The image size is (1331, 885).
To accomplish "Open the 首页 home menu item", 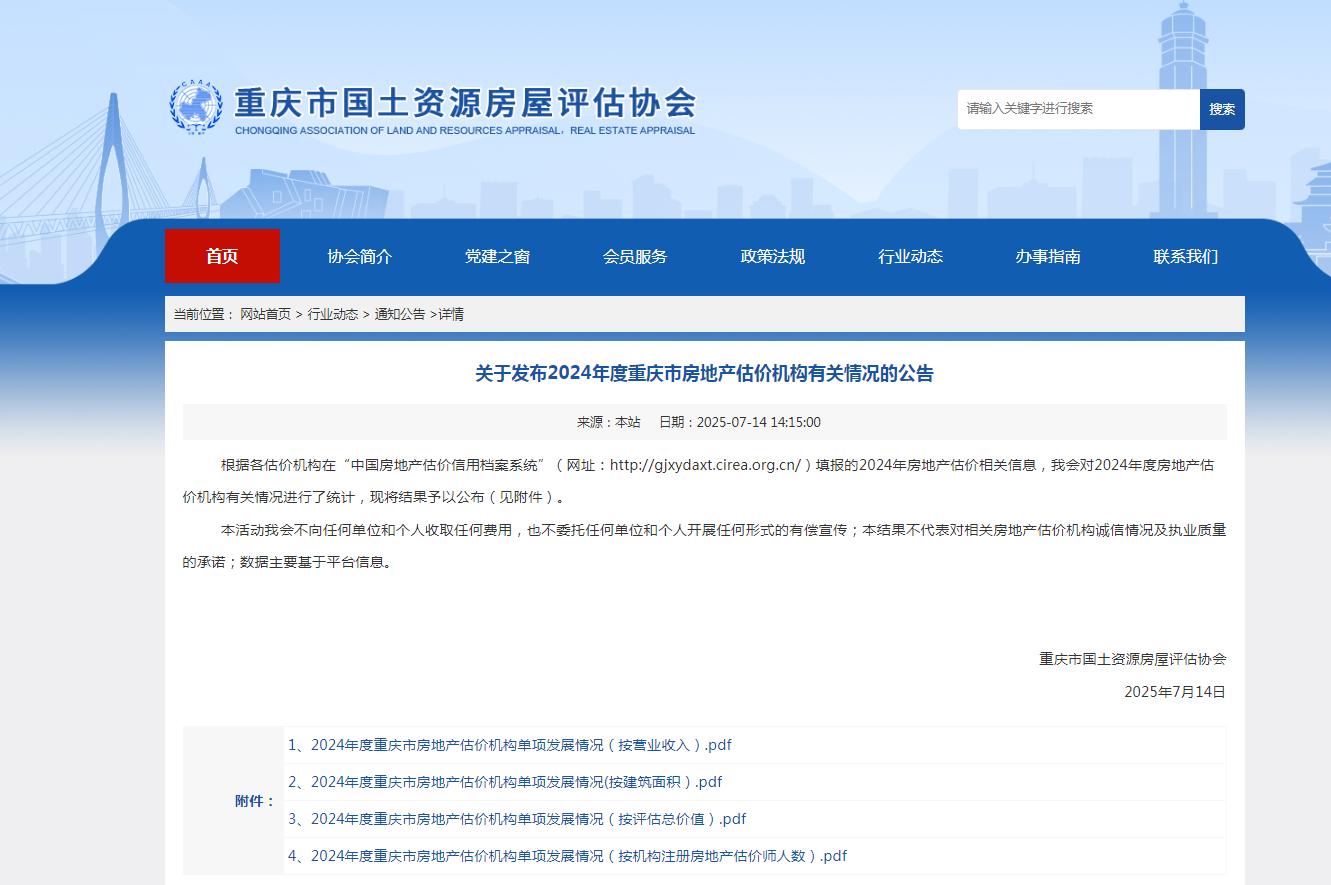I will click(222, 257).
